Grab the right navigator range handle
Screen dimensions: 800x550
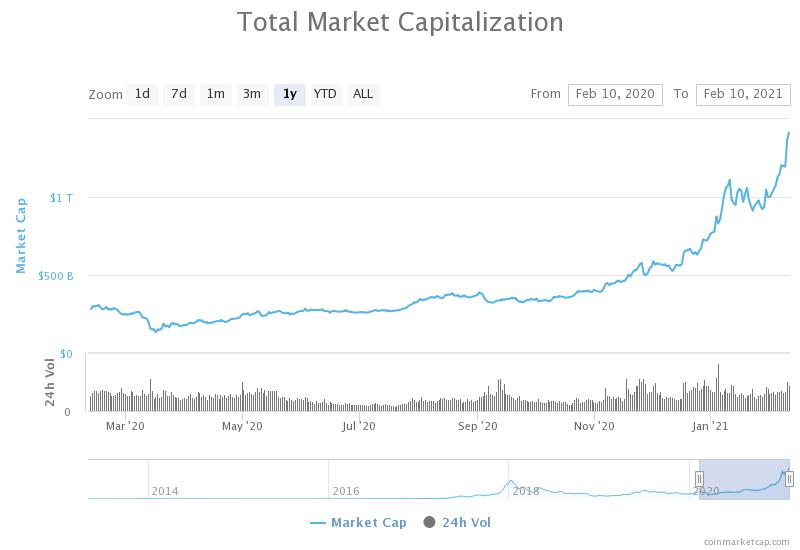point(789,479)
